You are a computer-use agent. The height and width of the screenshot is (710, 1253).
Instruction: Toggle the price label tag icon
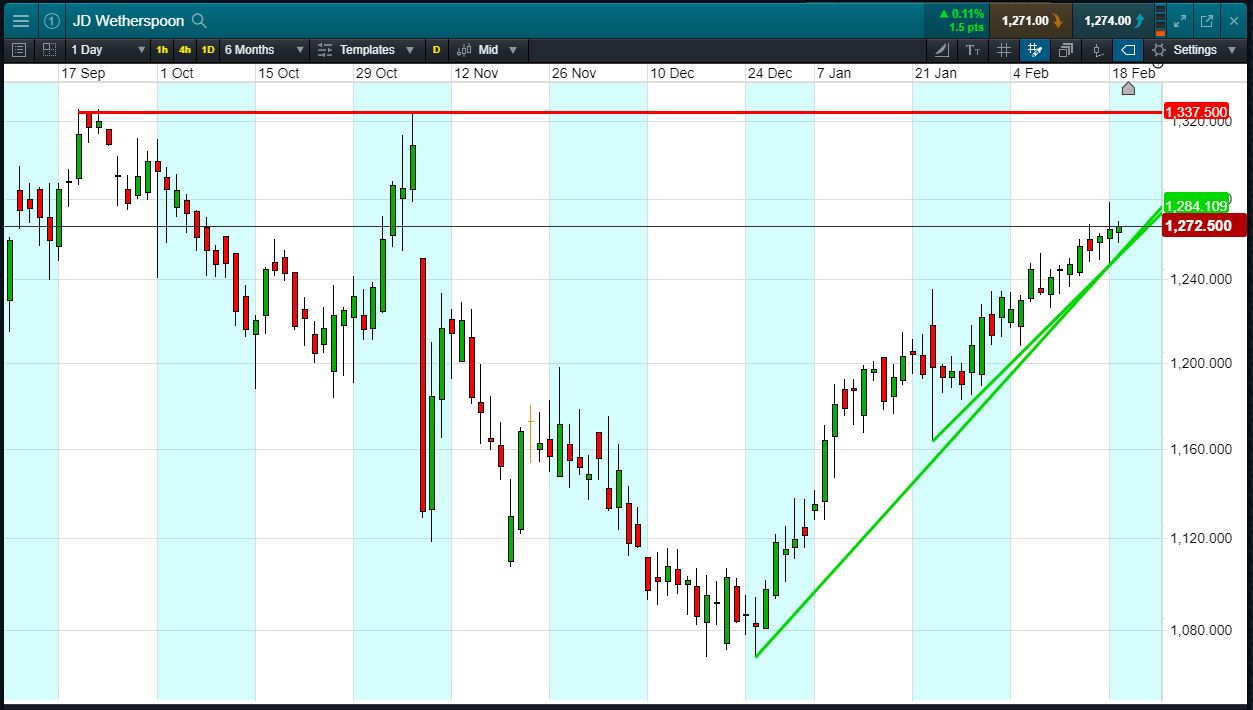(1128, 50)
